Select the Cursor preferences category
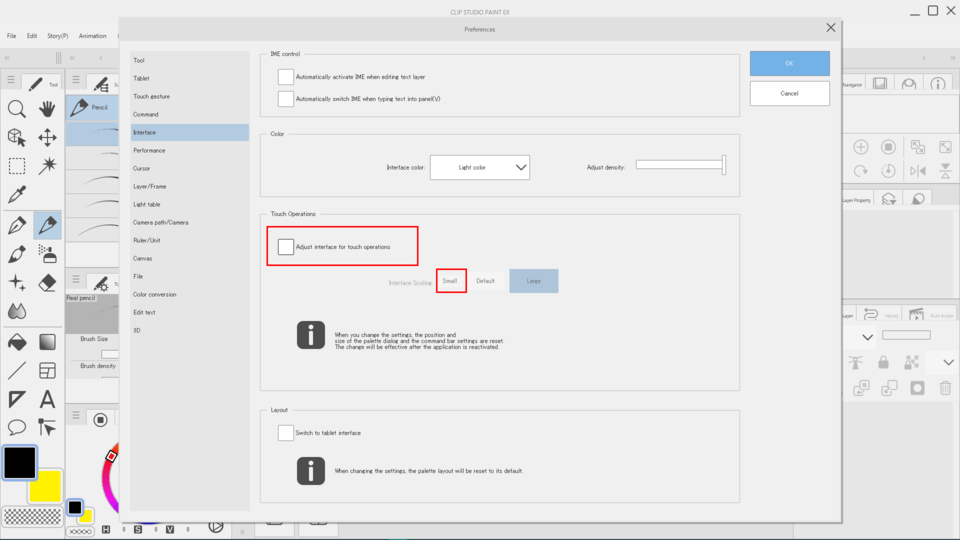Screen dimensions: 960x540 [x=190, y=168]
